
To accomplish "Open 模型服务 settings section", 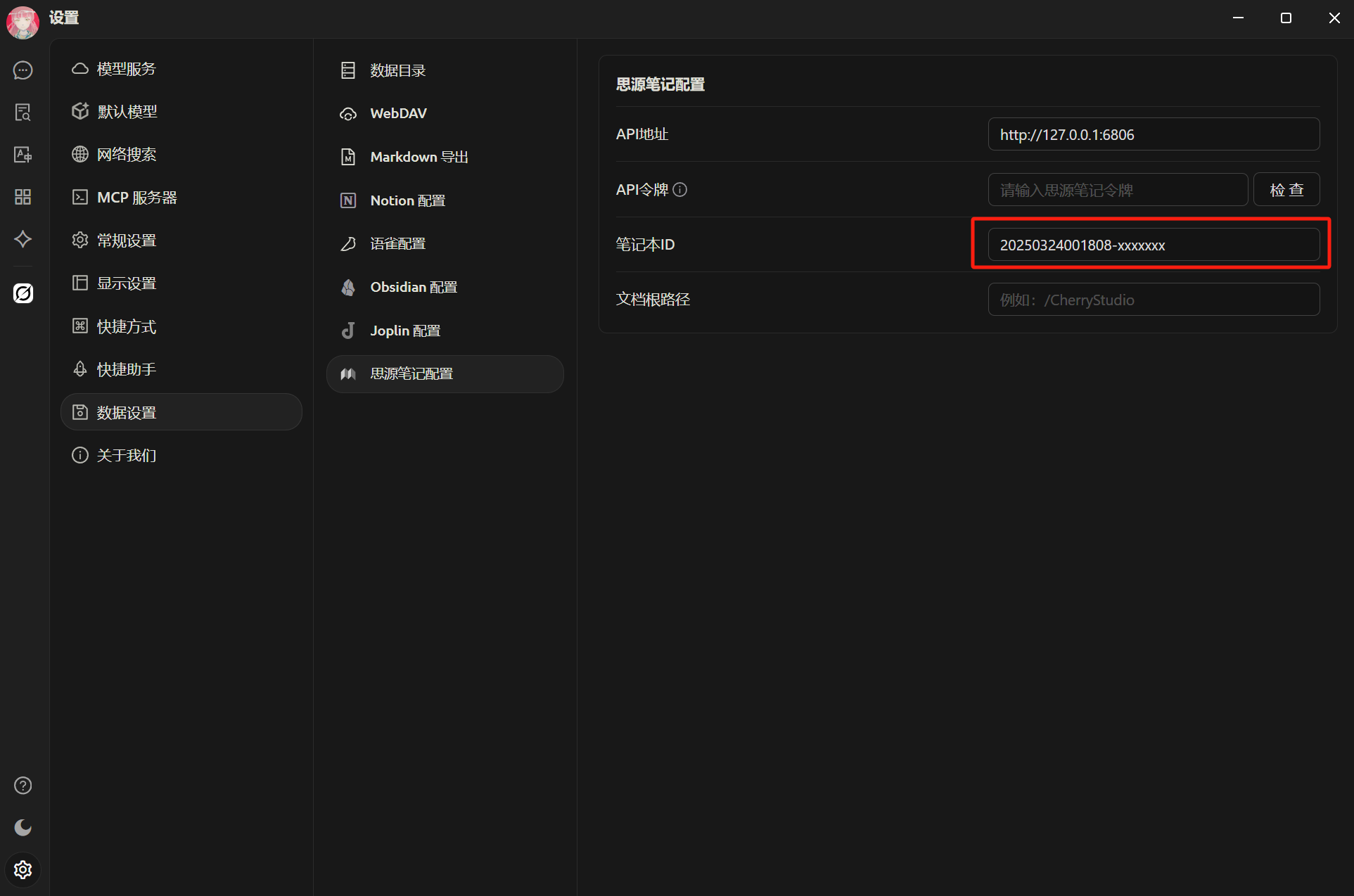I will (126, 69).
